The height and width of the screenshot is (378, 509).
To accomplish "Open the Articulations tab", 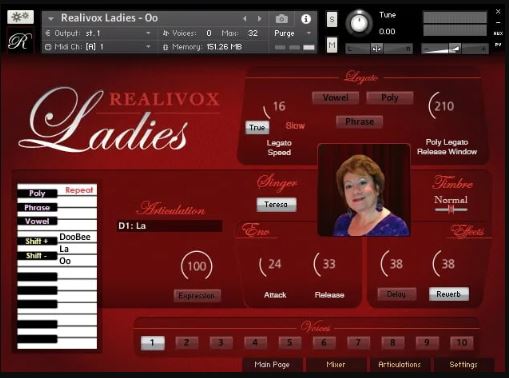I will coord(399,365).
